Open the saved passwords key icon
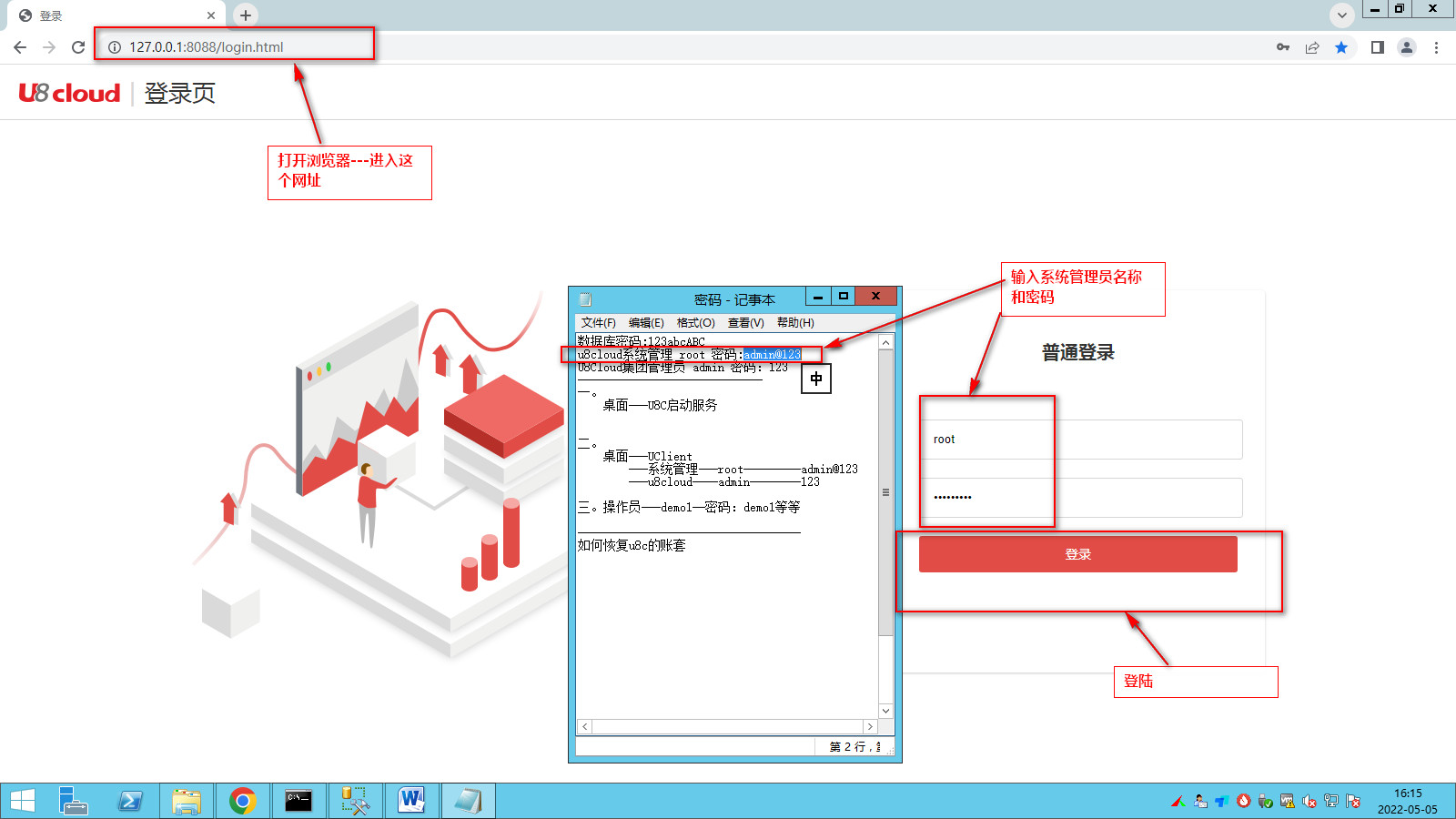1456x819 pixels. tap(1283, 47)
